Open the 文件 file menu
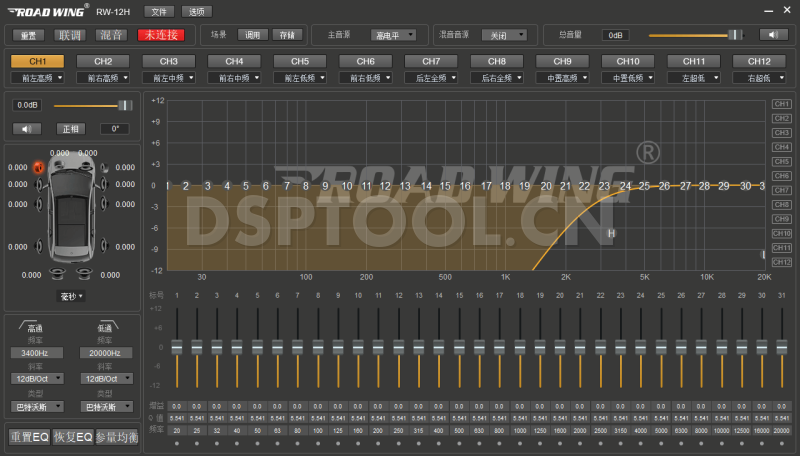 [x=158, y=11]
